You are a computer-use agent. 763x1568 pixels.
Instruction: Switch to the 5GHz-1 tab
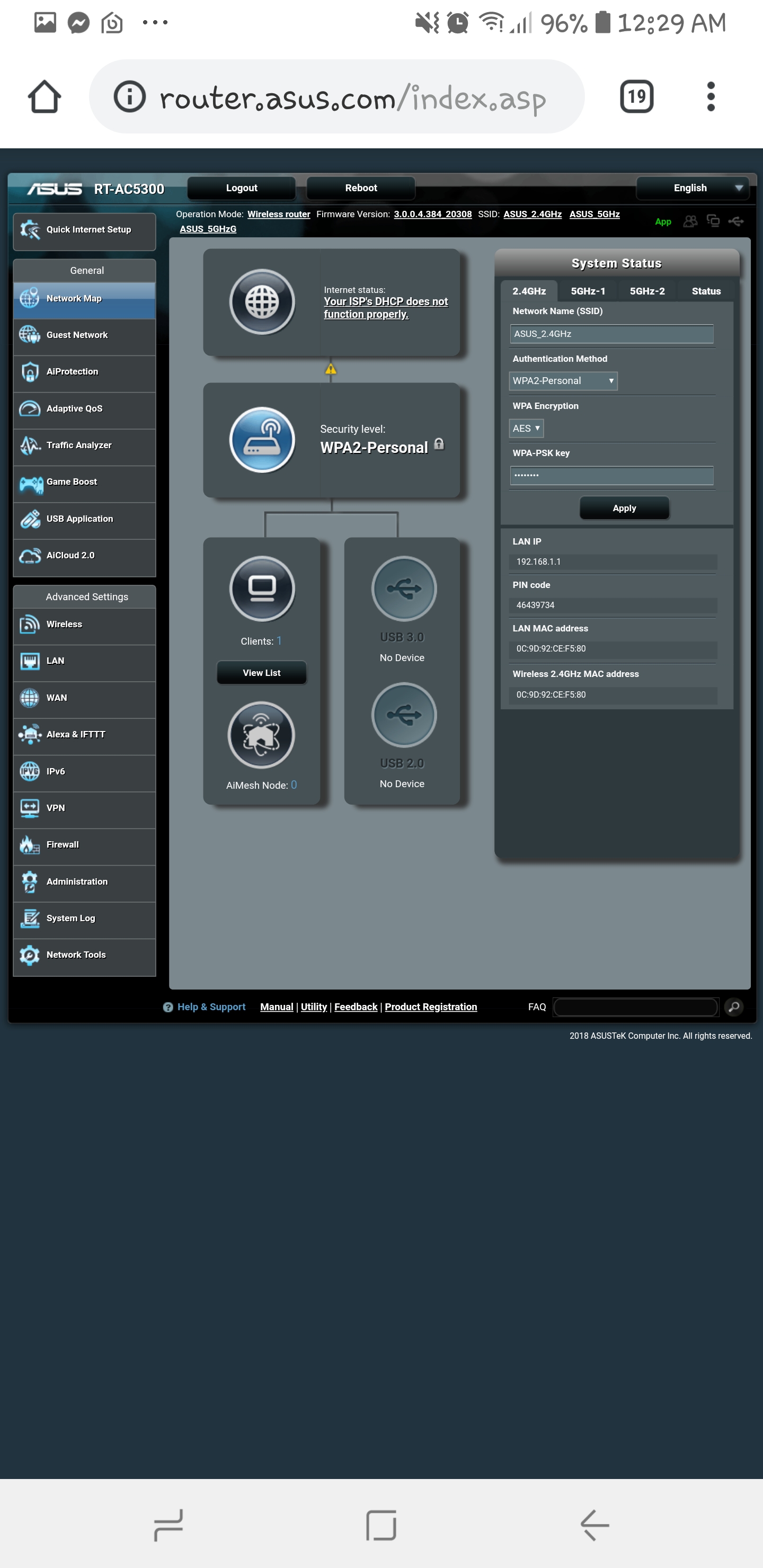[x=588, y=291]
